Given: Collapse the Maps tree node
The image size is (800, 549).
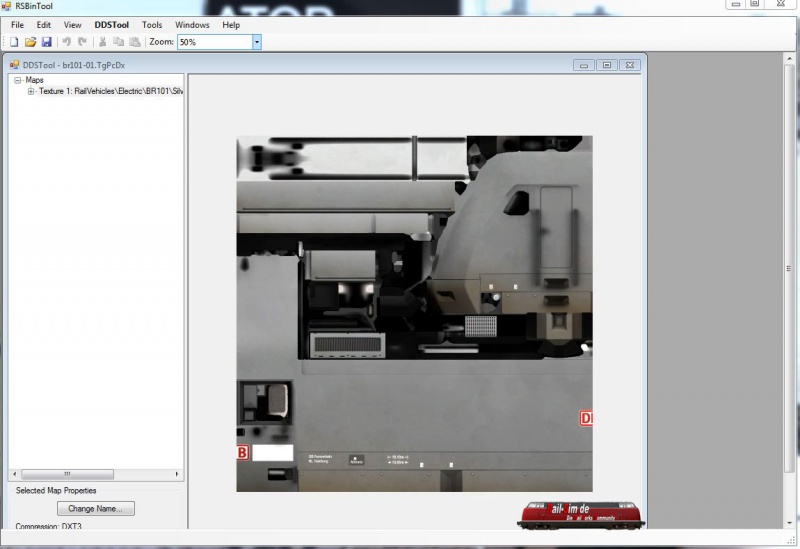Looking at the screenshot, I should [18, 80].
